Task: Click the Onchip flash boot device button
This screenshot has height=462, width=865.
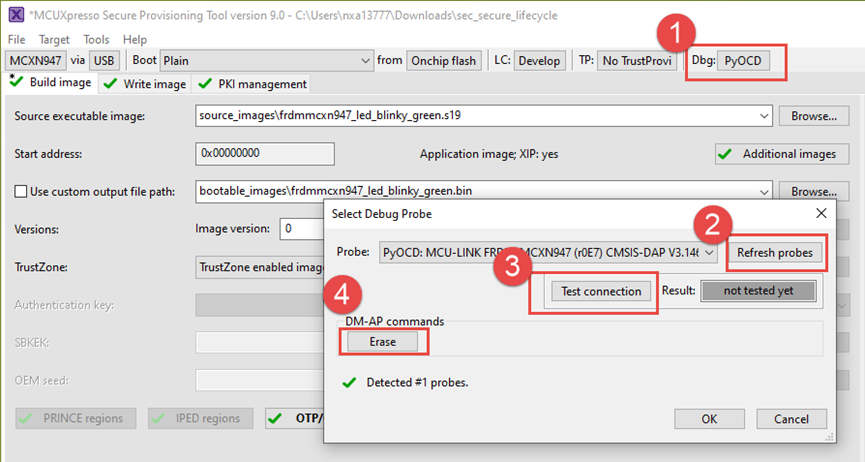Action: [x=444, y=61]
